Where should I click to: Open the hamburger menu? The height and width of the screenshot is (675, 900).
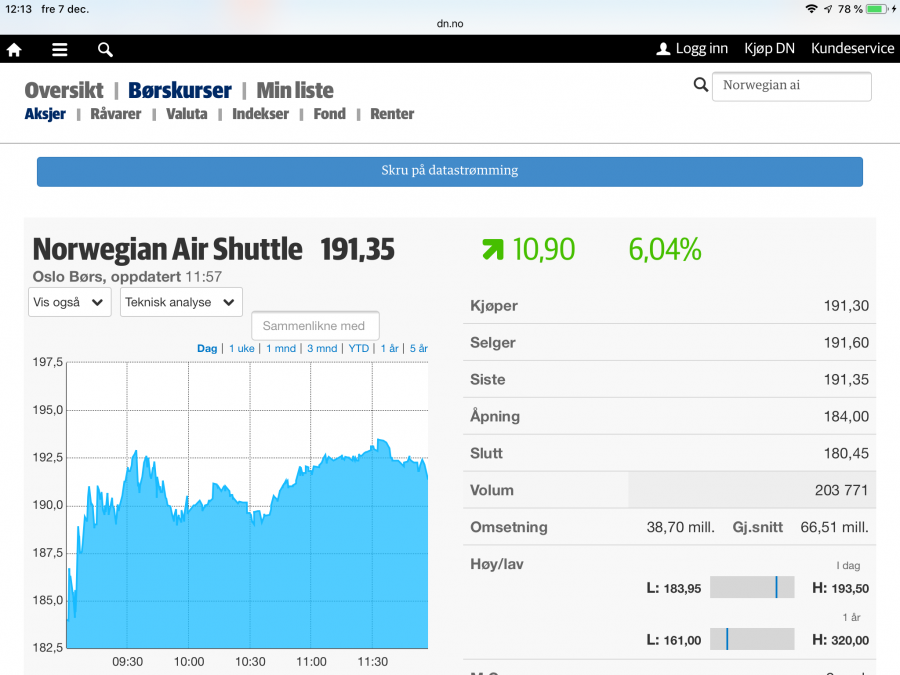point(60,49)
